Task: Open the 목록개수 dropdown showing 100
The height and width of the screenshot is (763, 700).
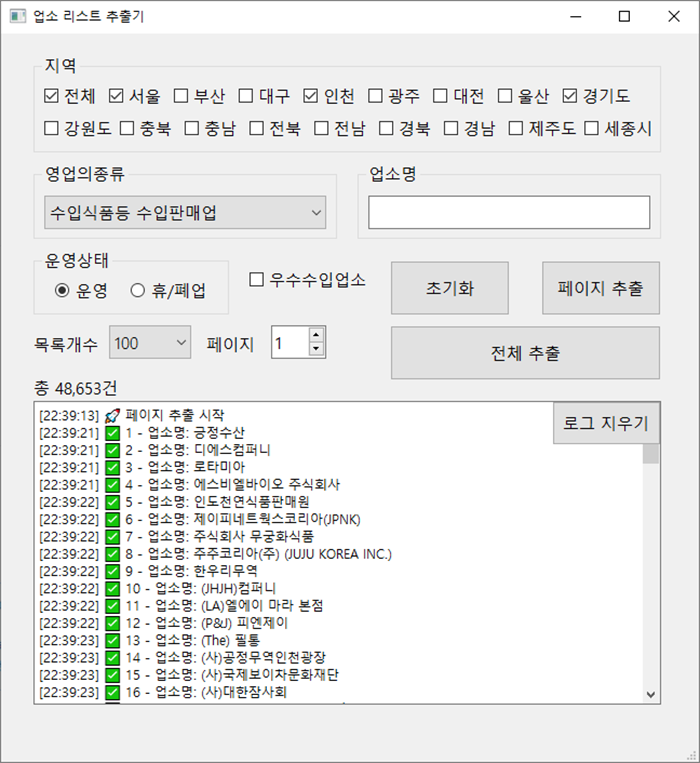Action: tap(150, 343)
